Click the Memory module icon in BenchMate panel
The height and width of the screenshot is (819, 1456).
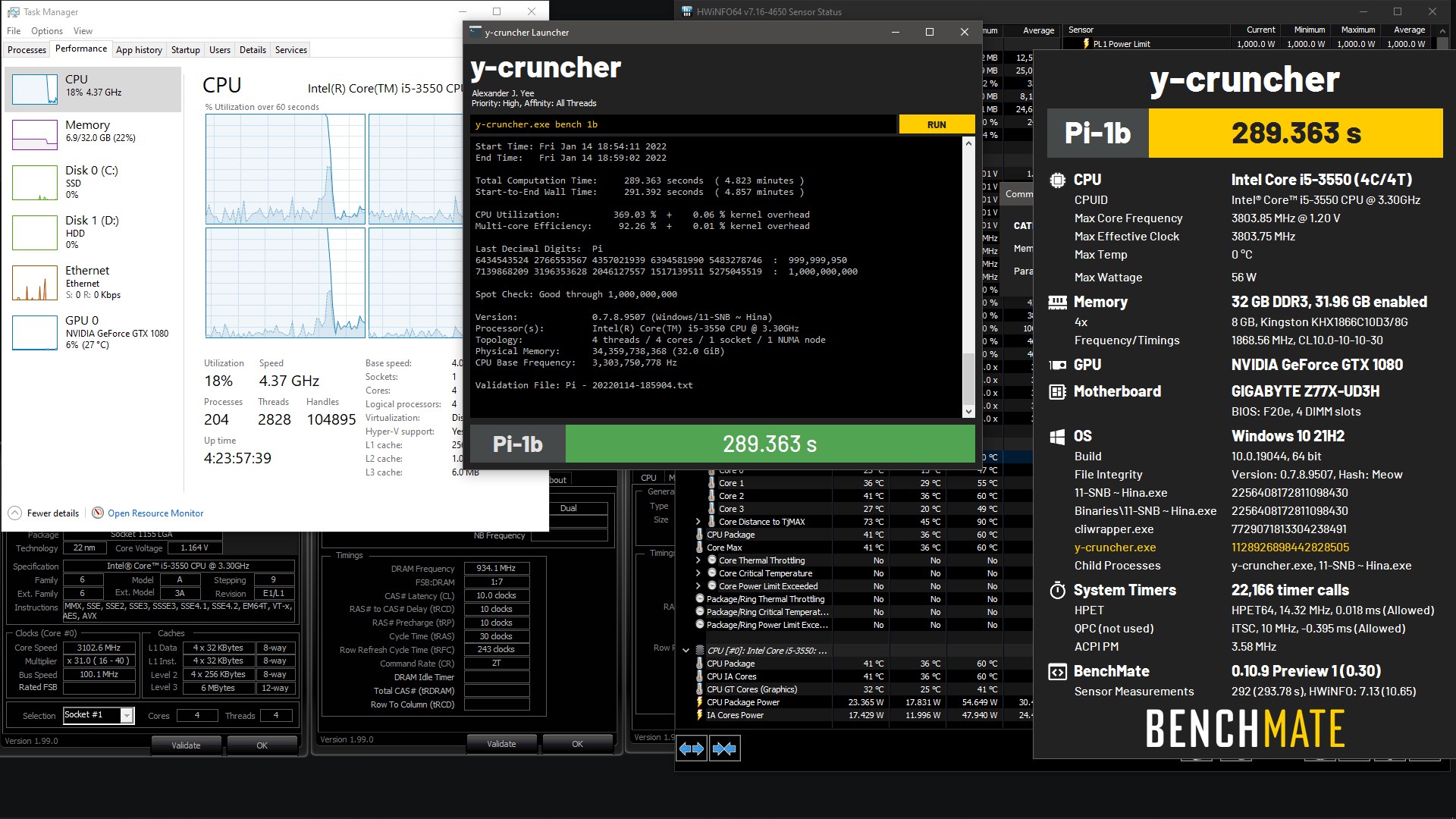pos(1057,302)
